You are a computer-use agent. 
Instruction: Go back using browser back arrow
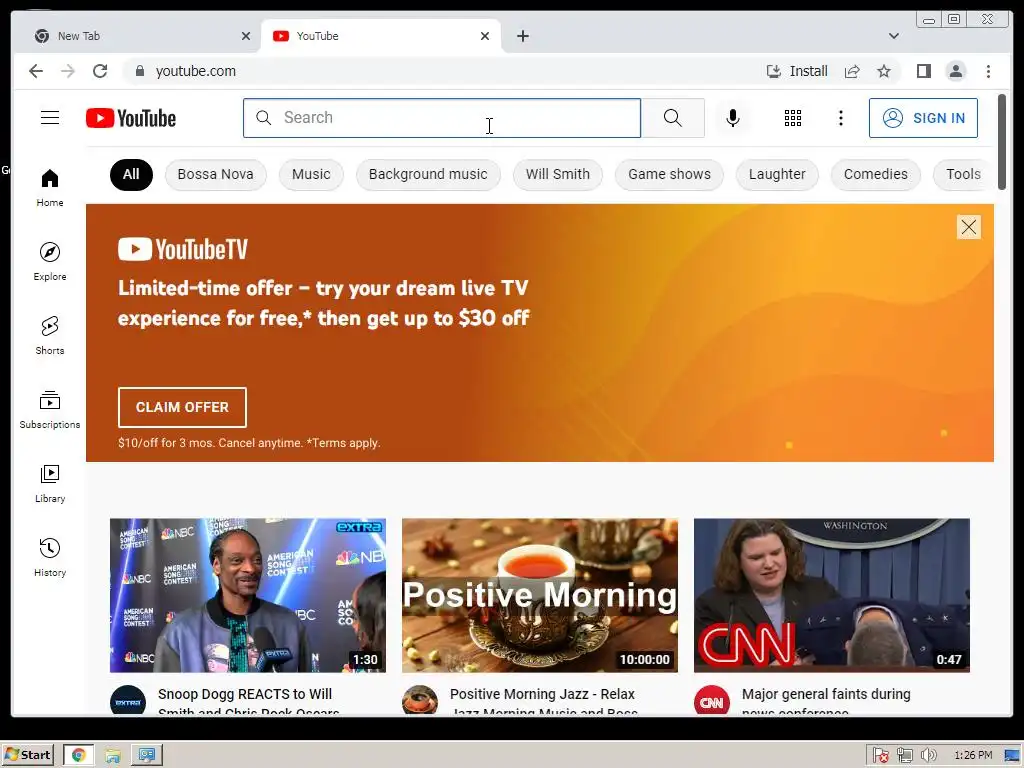pos(36,71)
